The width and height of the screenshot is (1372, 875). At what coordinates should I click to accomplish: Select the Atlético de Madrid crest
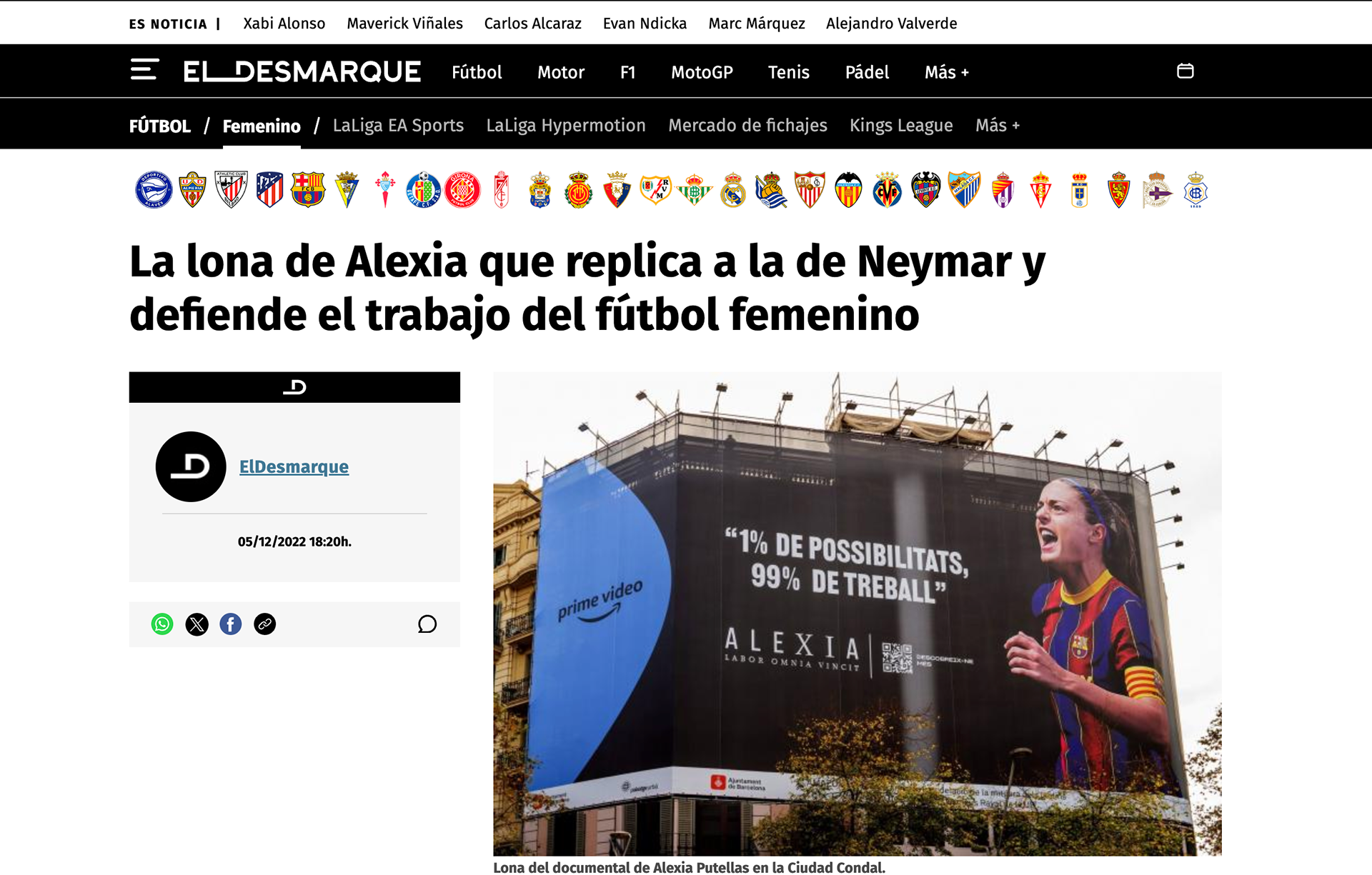(269, 190)
